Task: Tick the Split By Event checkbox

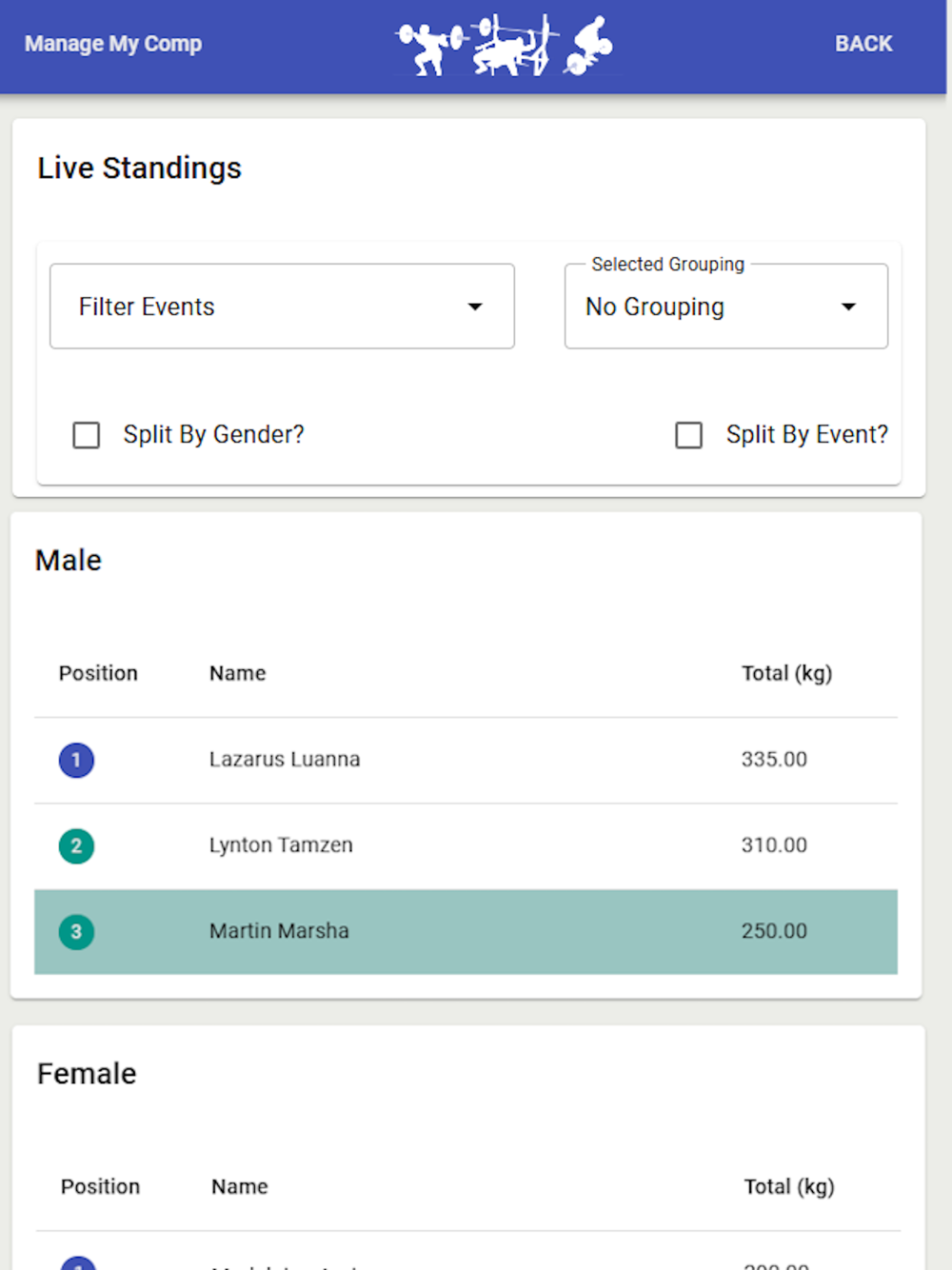Action: coord(688,435)
